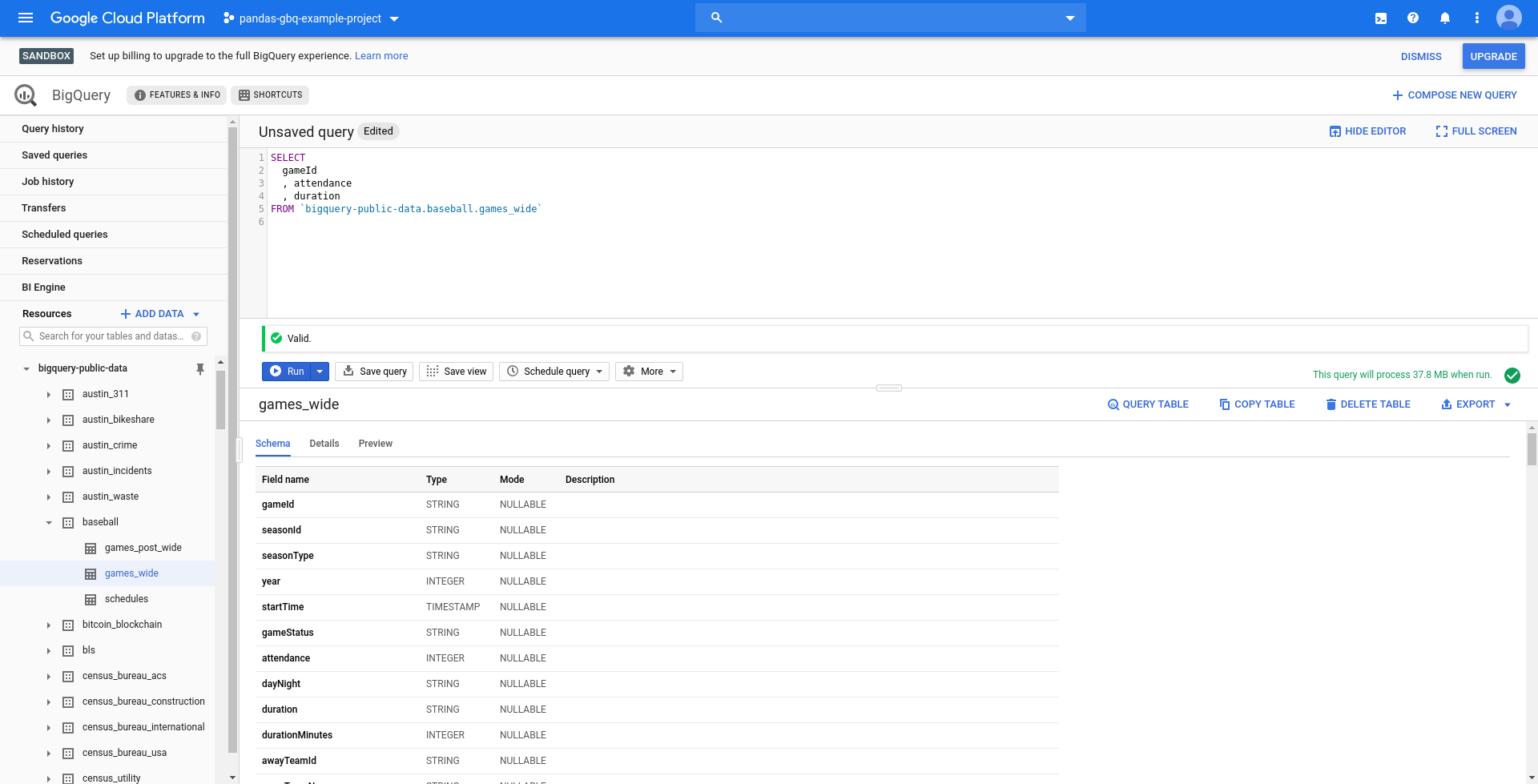Focus the resources search field
This screenshot has width=1538, height=784.
tap(112, 336)
